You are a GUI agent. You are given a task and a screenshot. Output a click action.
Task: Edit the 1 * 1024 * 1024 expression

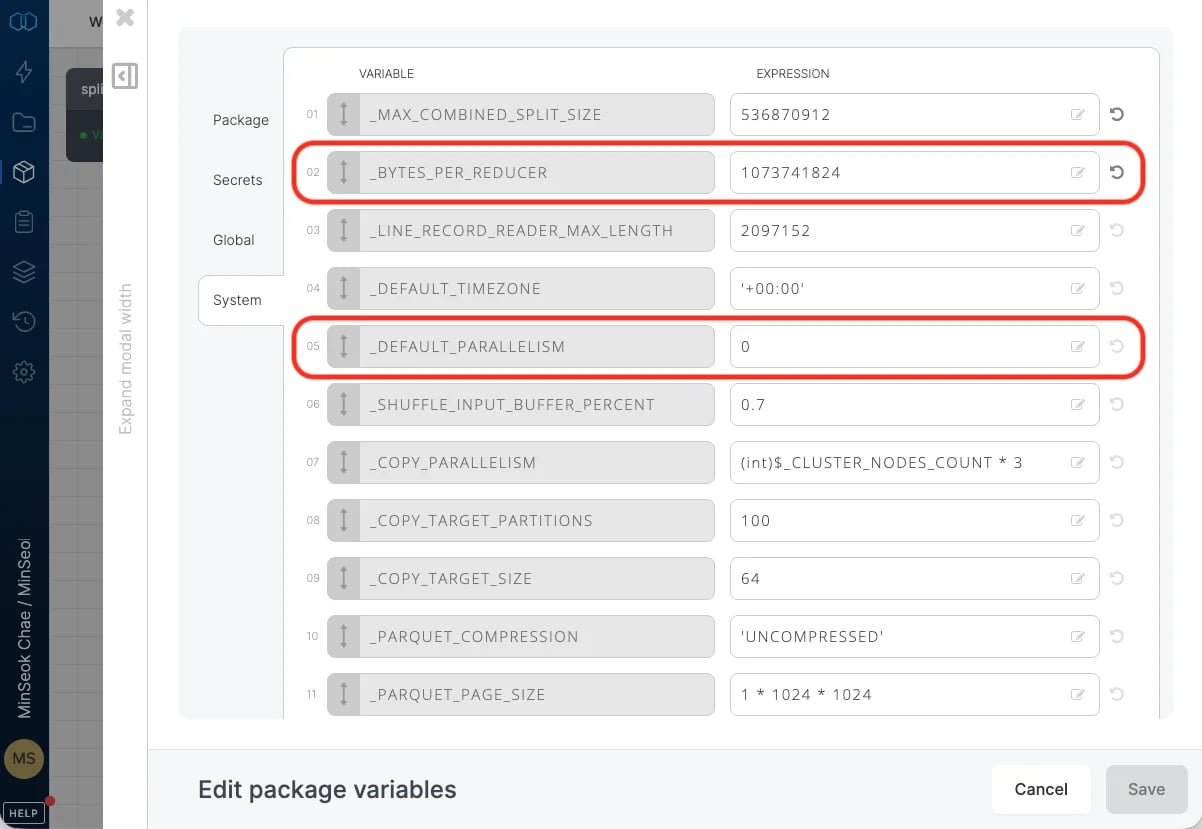tap(914, 694)
